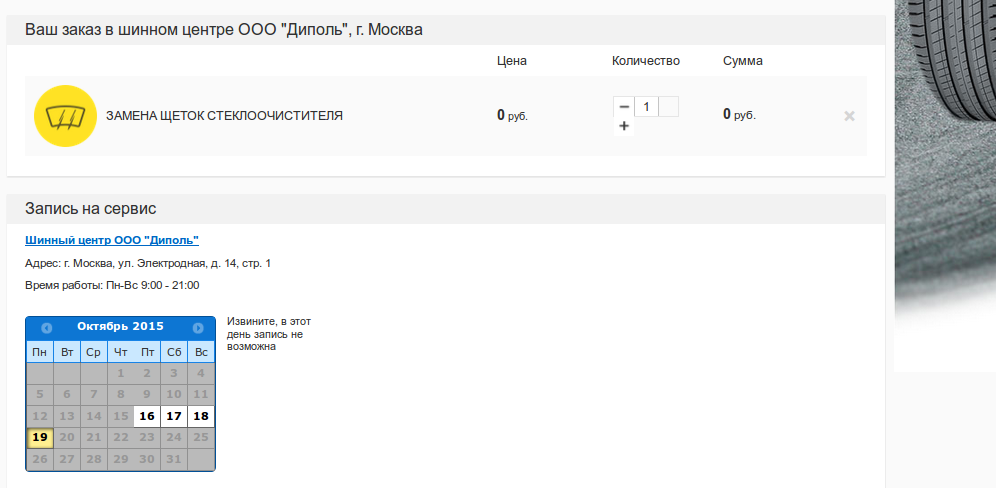Click the yellow wiper blade service icon

point(65,116)
